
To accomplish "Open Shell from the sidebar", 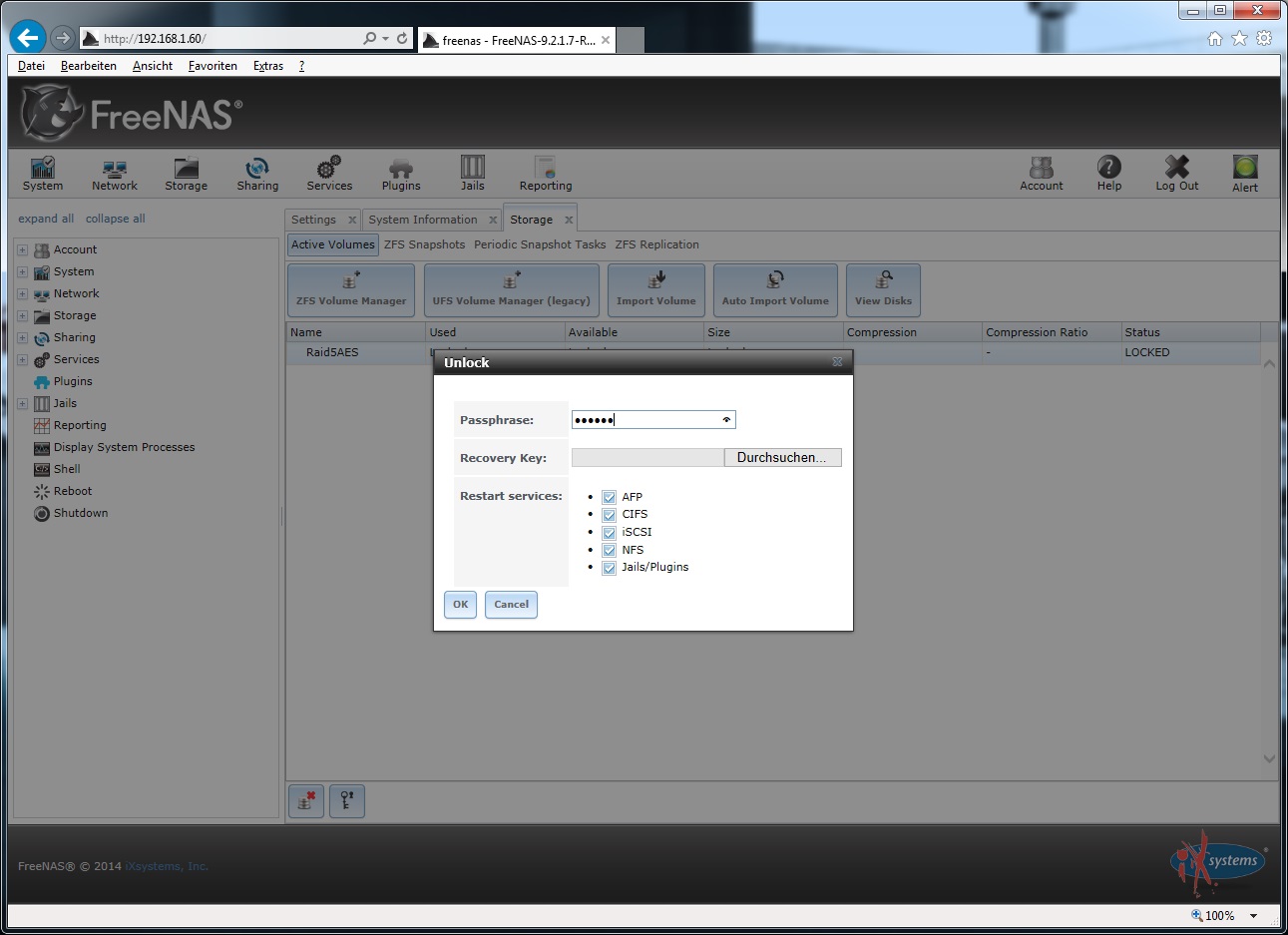I will click(67, 469).
